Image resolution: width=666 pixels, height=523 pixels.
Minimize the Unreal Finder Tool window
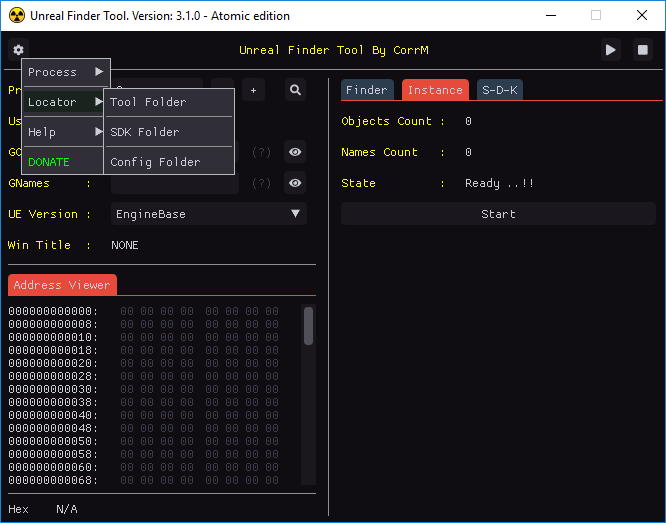[x=551, y=16]
